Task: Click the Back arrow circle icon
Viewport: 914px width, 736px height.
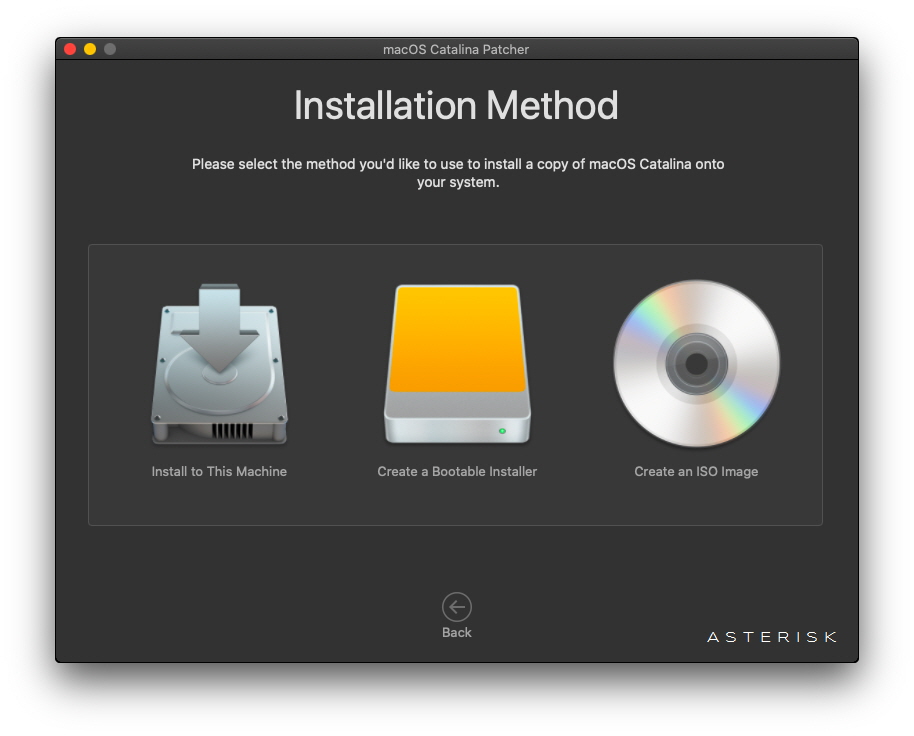Action: 456,607
